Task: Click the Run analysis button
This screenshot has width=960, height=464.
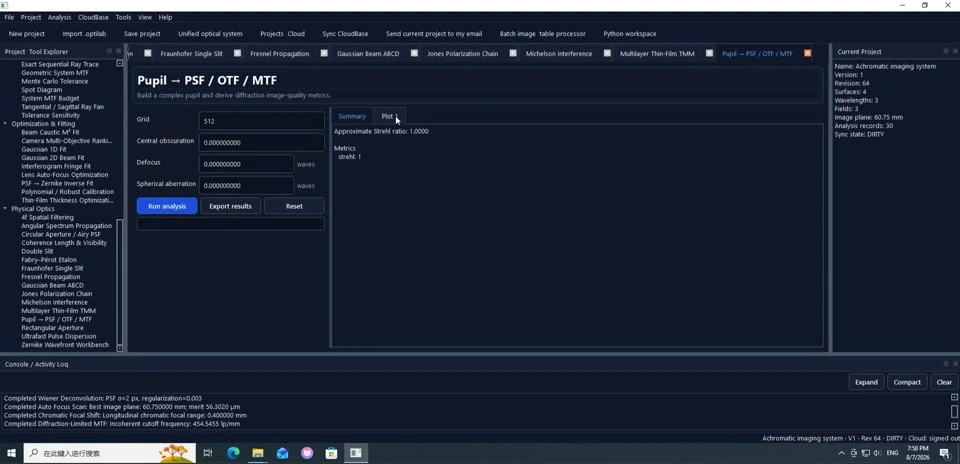Action: [167, 206]
